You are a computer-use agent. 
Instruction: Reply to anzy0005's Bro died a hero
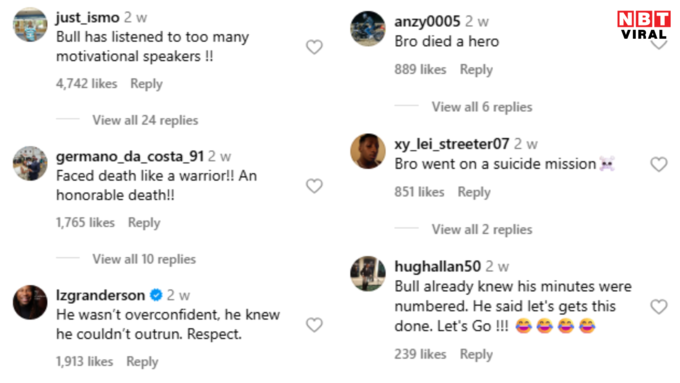click(x=476, y=69)
